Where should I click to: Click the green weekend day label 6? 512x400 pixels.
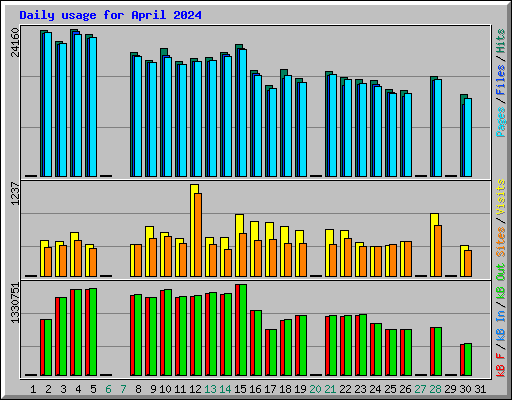pos(108,389)
